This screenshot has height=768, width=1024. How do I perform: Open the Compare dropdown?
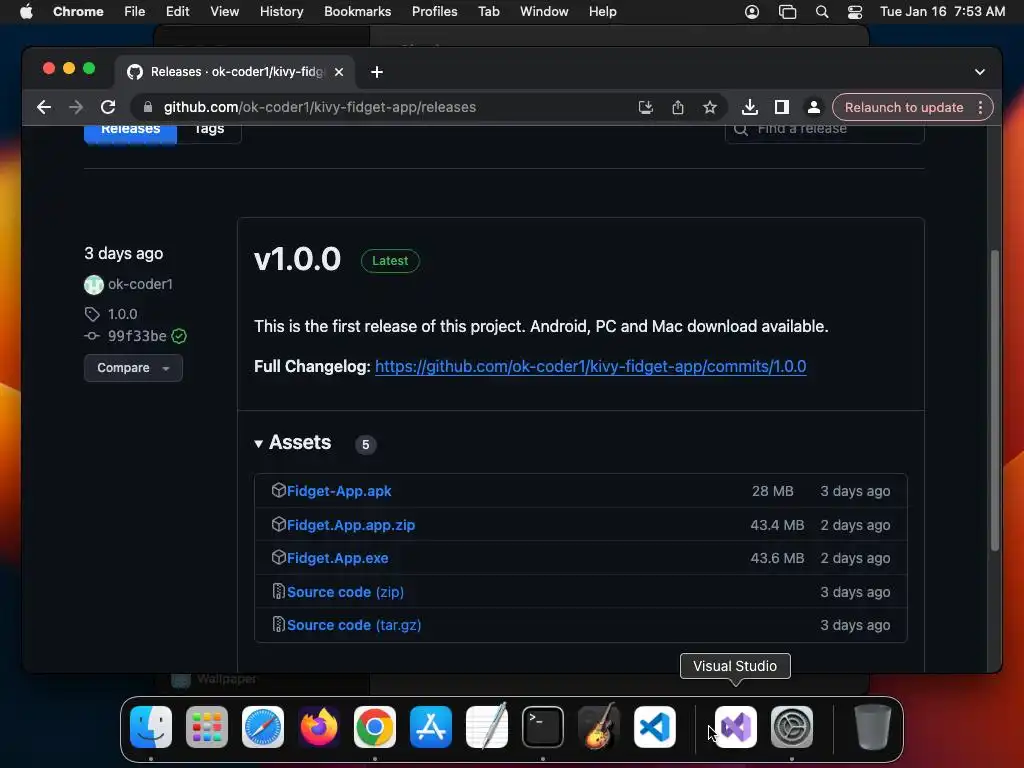pyautogui.click(x=133, y=368)
